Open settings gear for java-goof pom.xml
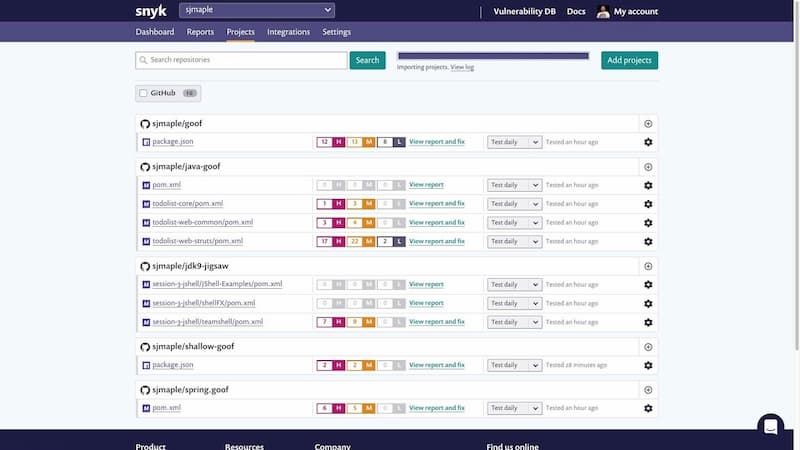The width and height of the screenshot is (800, 450). point(648,185)
